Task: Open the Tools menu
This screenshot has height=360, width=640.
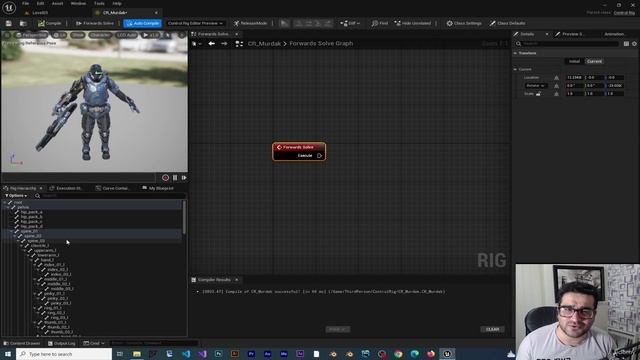Action: [x=99, y=3]
